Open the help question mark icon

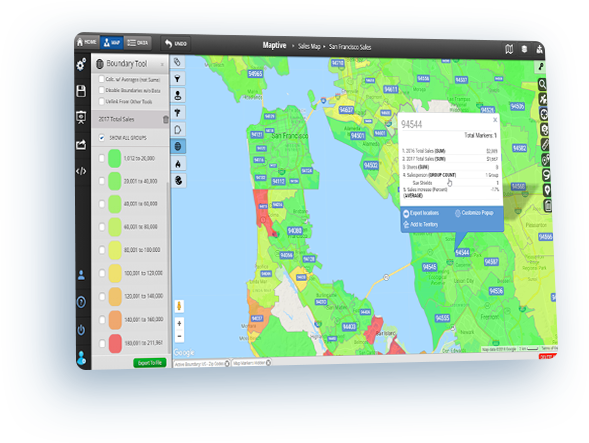[81, 302]
